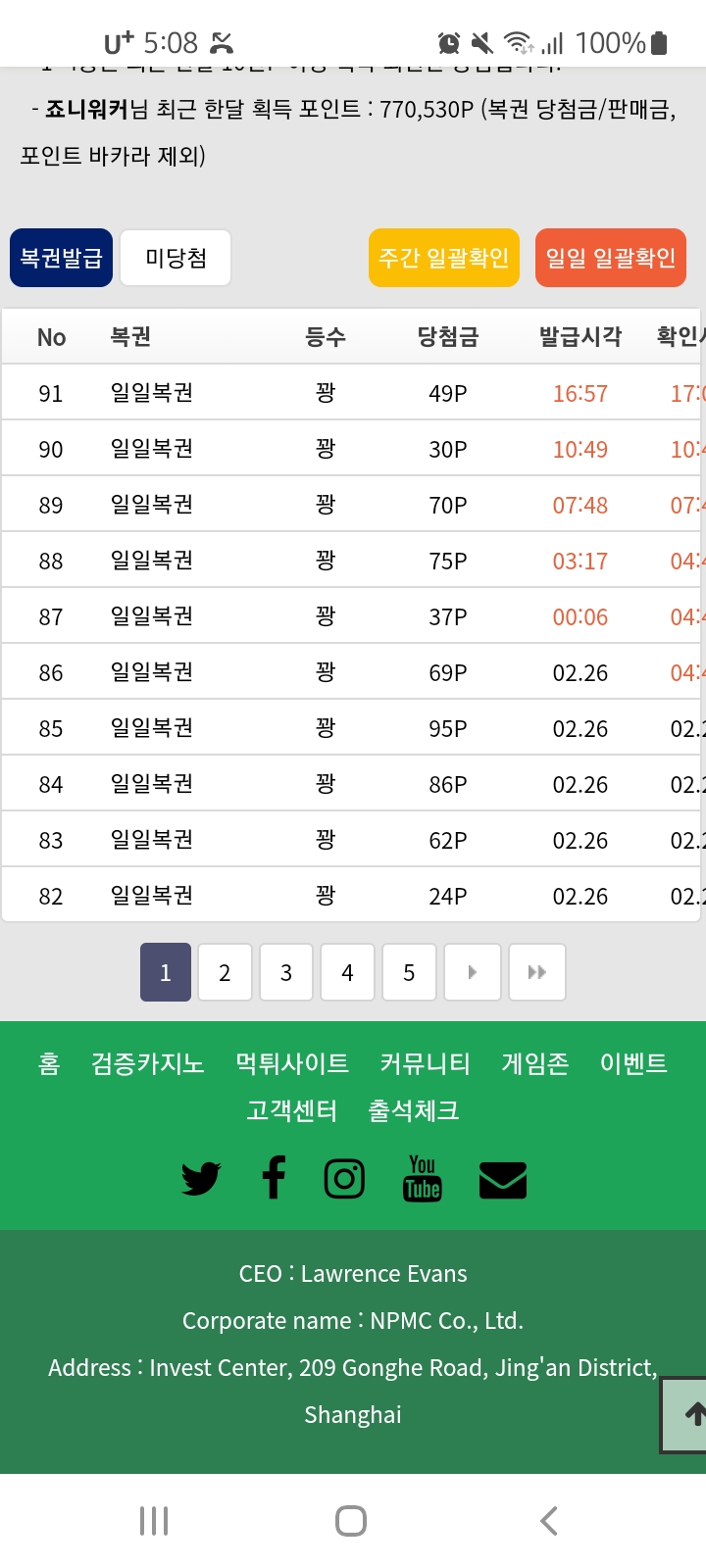The width and height of the screenshot is (706, 1568).
Task: Tap the 일일 일괄확인 button
Action: point(611,258)
